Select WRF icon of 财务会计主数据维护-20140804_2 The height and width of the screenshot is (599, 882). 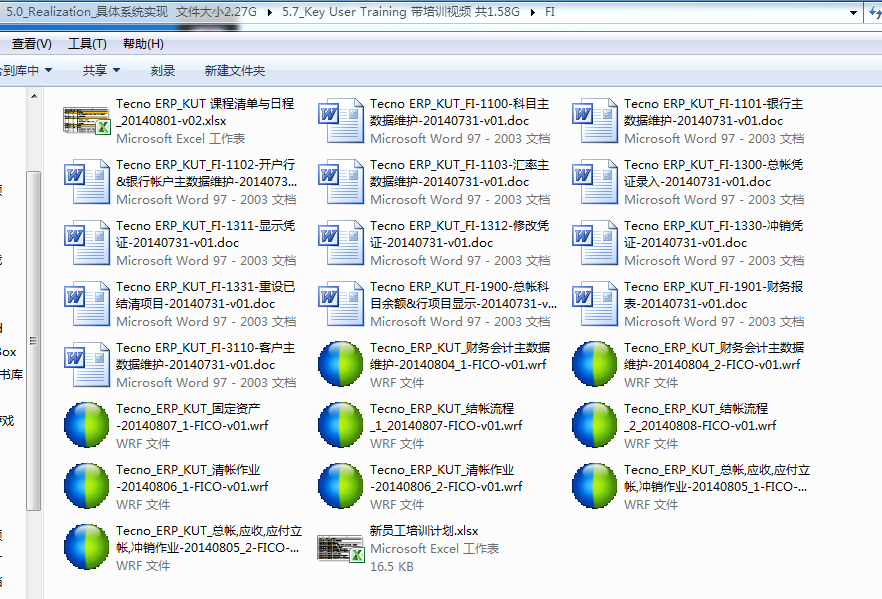click(595, 364)
